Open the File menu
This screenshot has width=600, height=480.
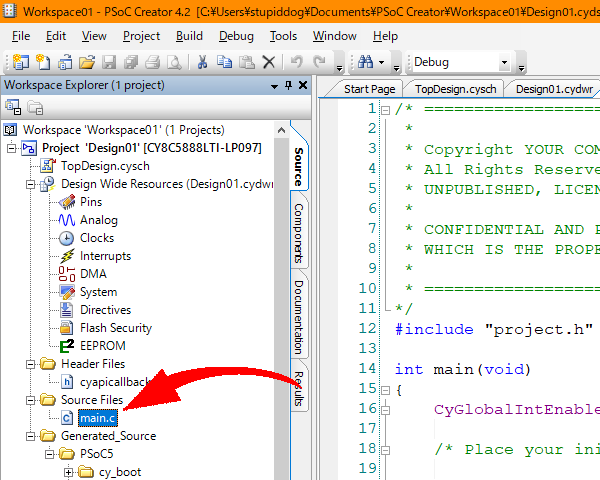click(21, 36)
